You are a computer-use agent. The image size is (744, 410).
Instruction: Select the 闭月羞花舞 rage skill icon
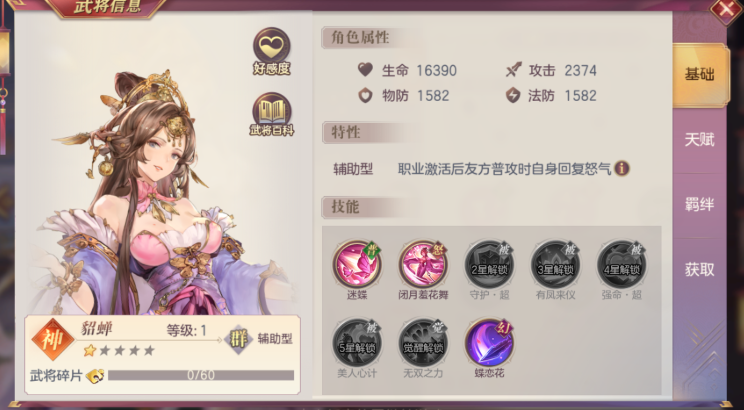423,264
